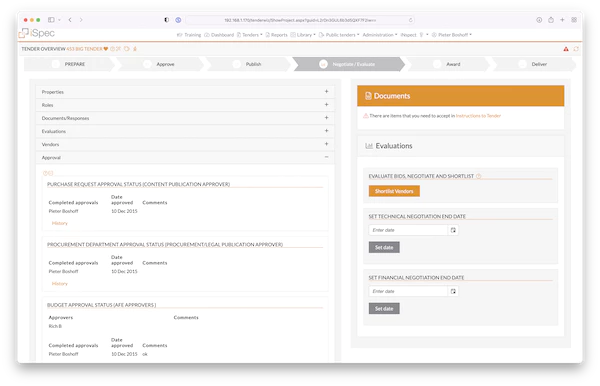Select the Award stage step
Screen dimensions: 600x386
[447, 64]
